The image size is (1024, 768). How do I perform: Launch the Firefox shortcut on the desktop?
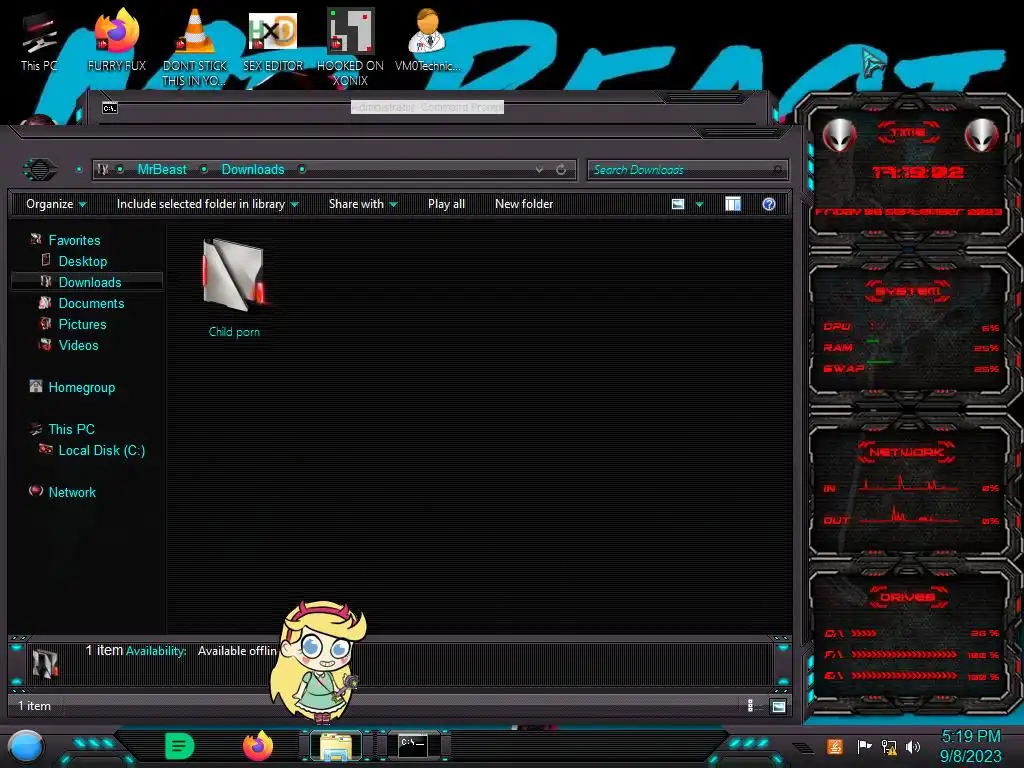[117, 40]
